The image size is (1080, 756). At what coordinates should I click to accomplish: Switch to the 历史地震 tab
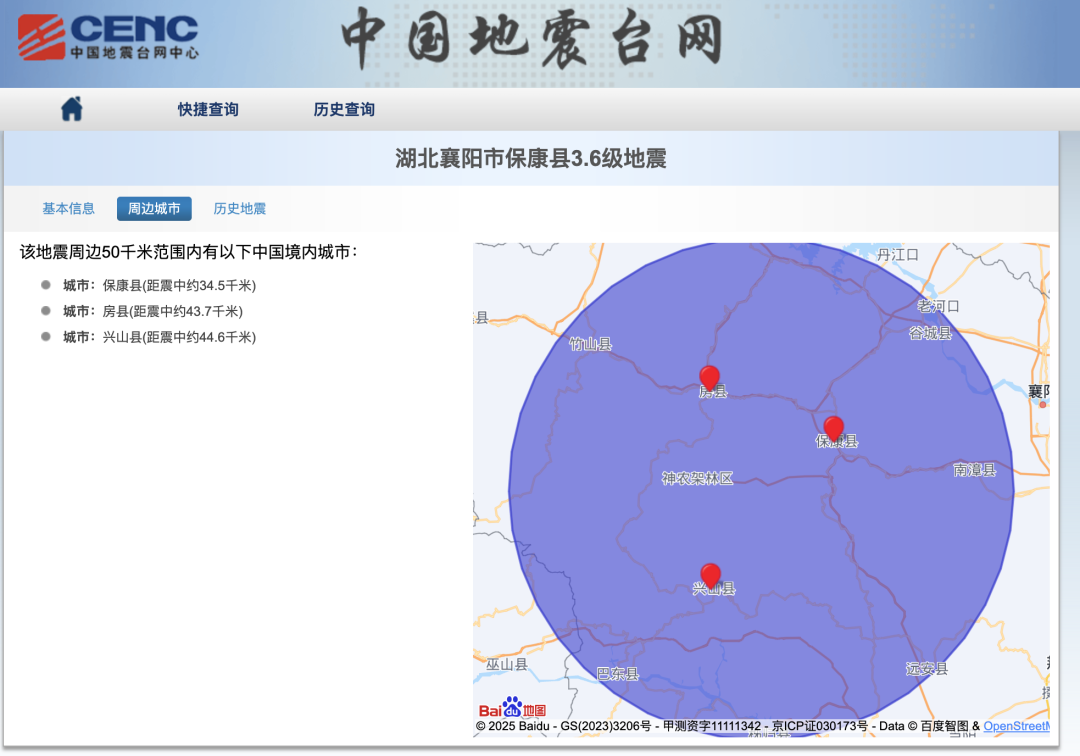click(x=239, y=209)
